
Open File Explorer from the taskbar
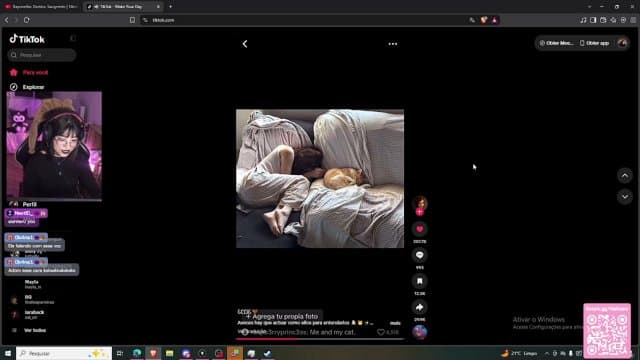(x=169, y=353)
